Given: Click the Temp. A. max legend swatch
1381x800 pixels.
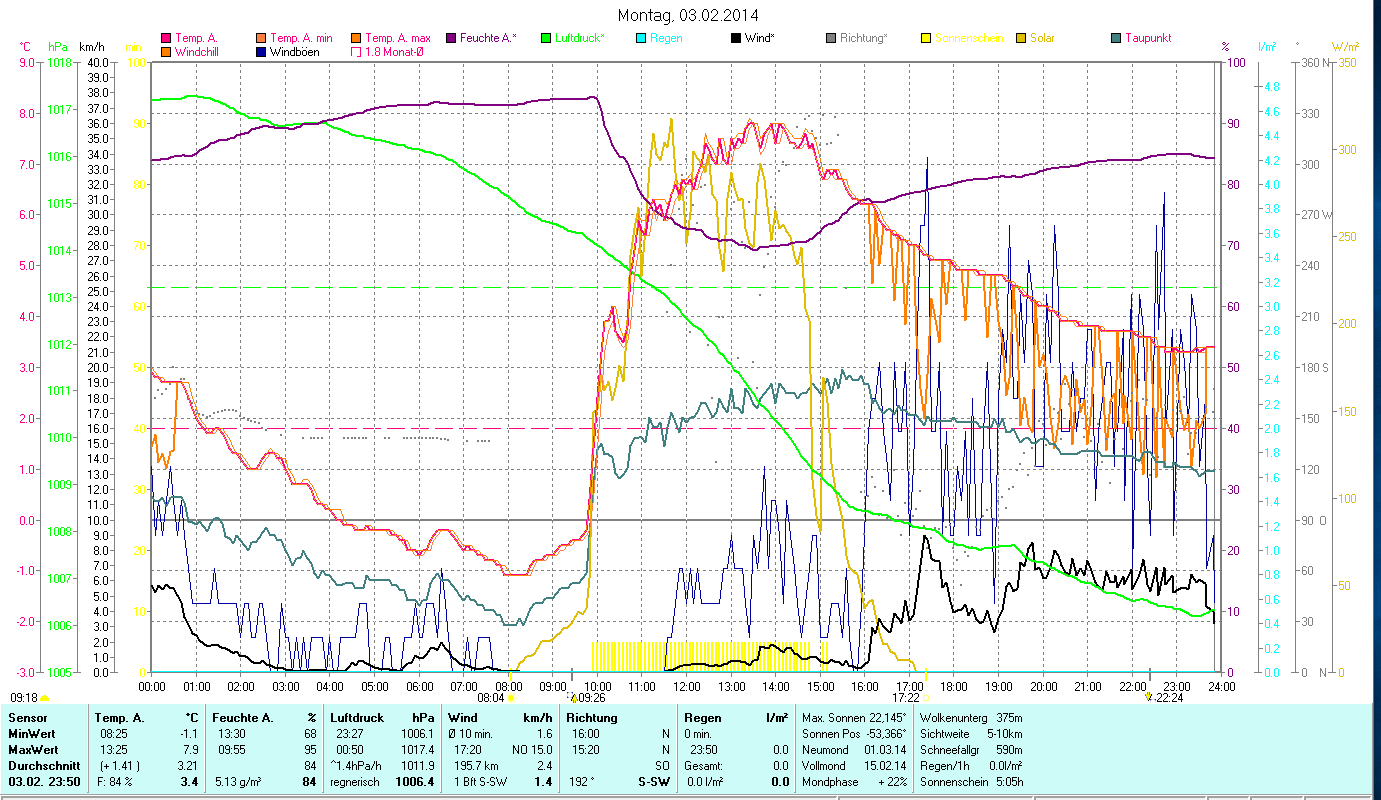Looking at the screenshot, I should pyautogui.click(x=355, y=38).
